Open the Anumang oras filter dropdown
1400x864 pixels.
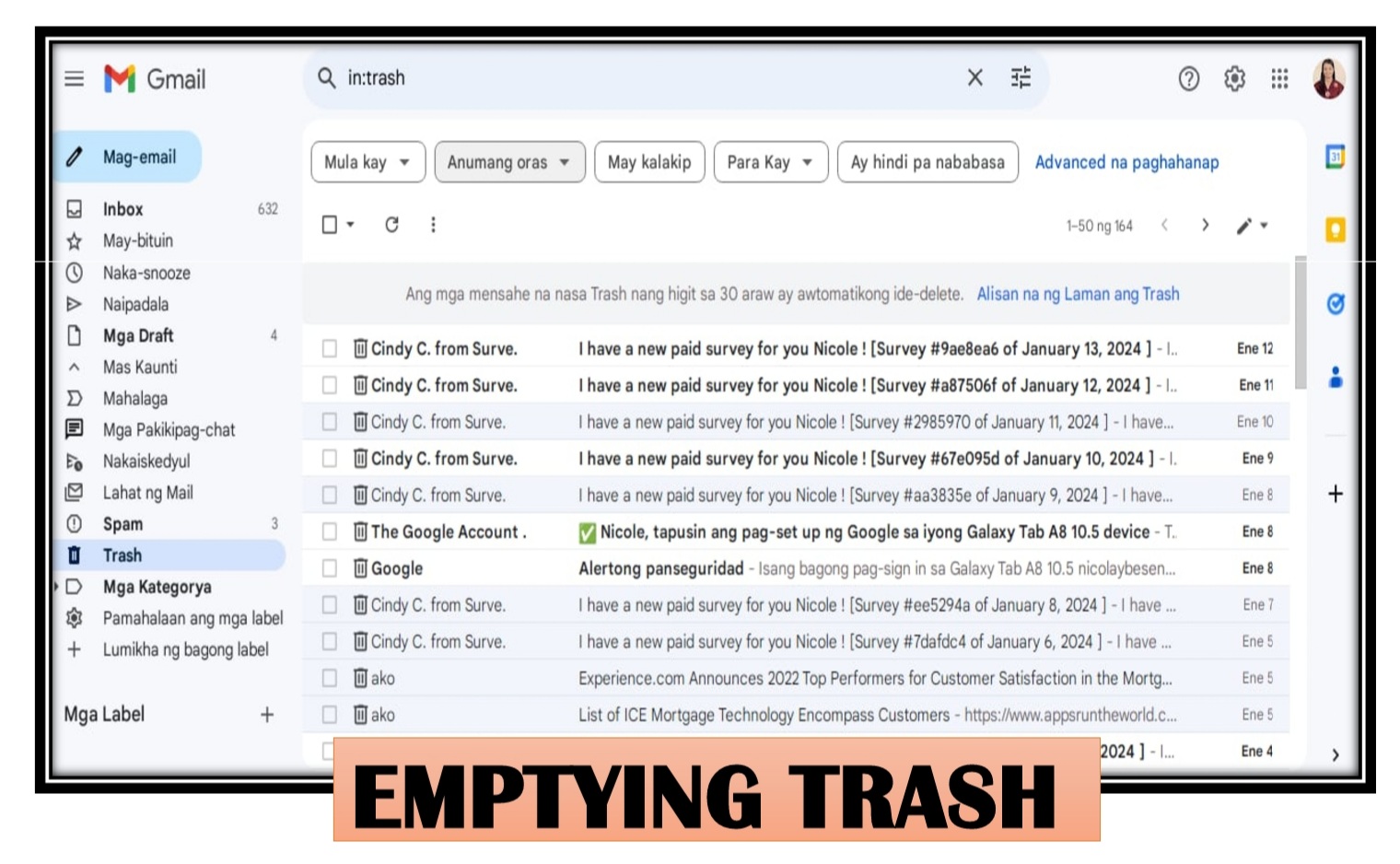click(x=509, y=162)
